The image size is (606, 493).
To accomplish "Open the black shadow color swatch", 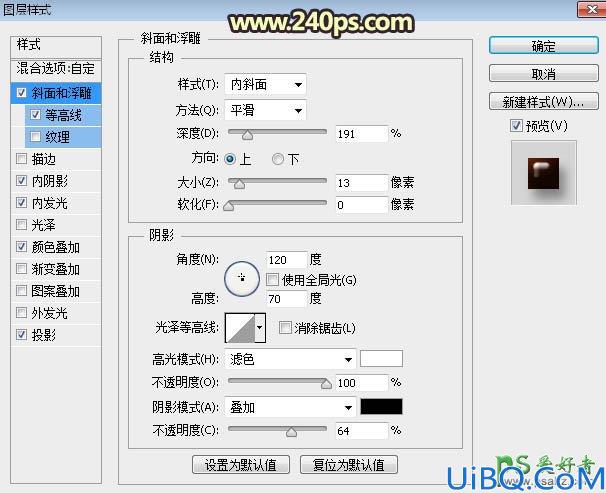I will tap(381, 406).
